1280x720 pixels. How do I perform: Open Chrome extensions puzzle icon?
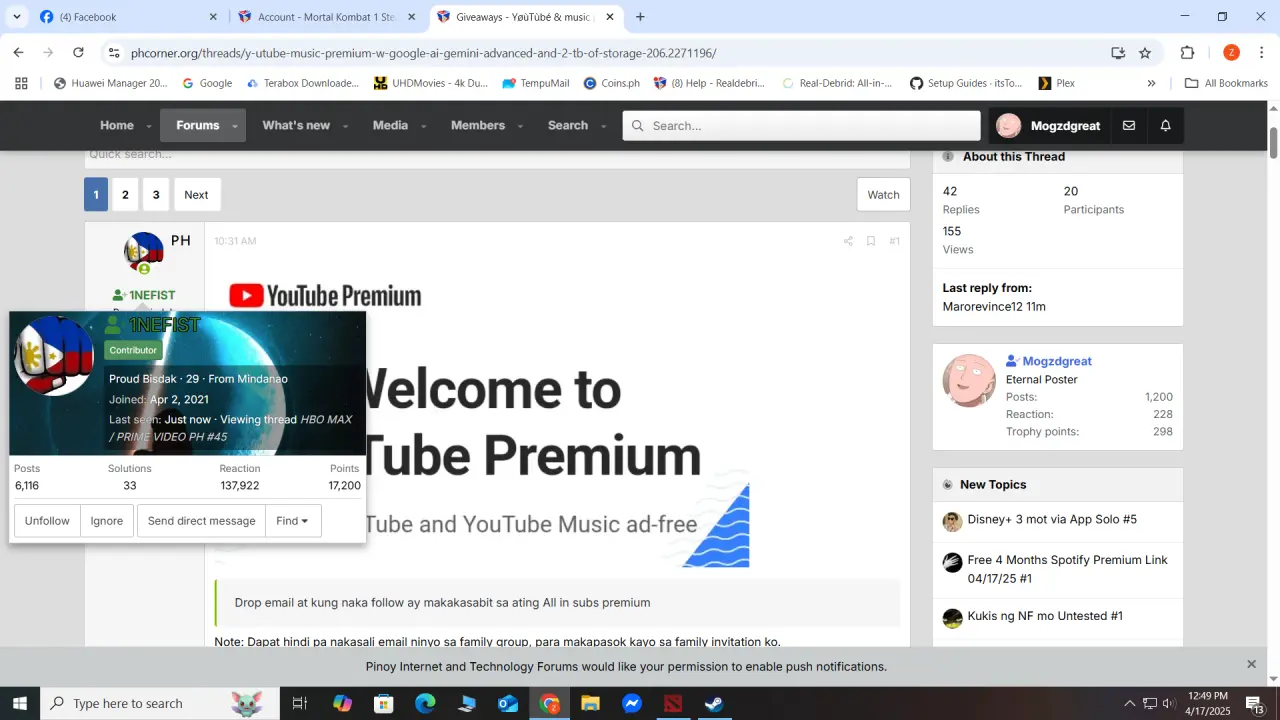tap(1188, 53)
